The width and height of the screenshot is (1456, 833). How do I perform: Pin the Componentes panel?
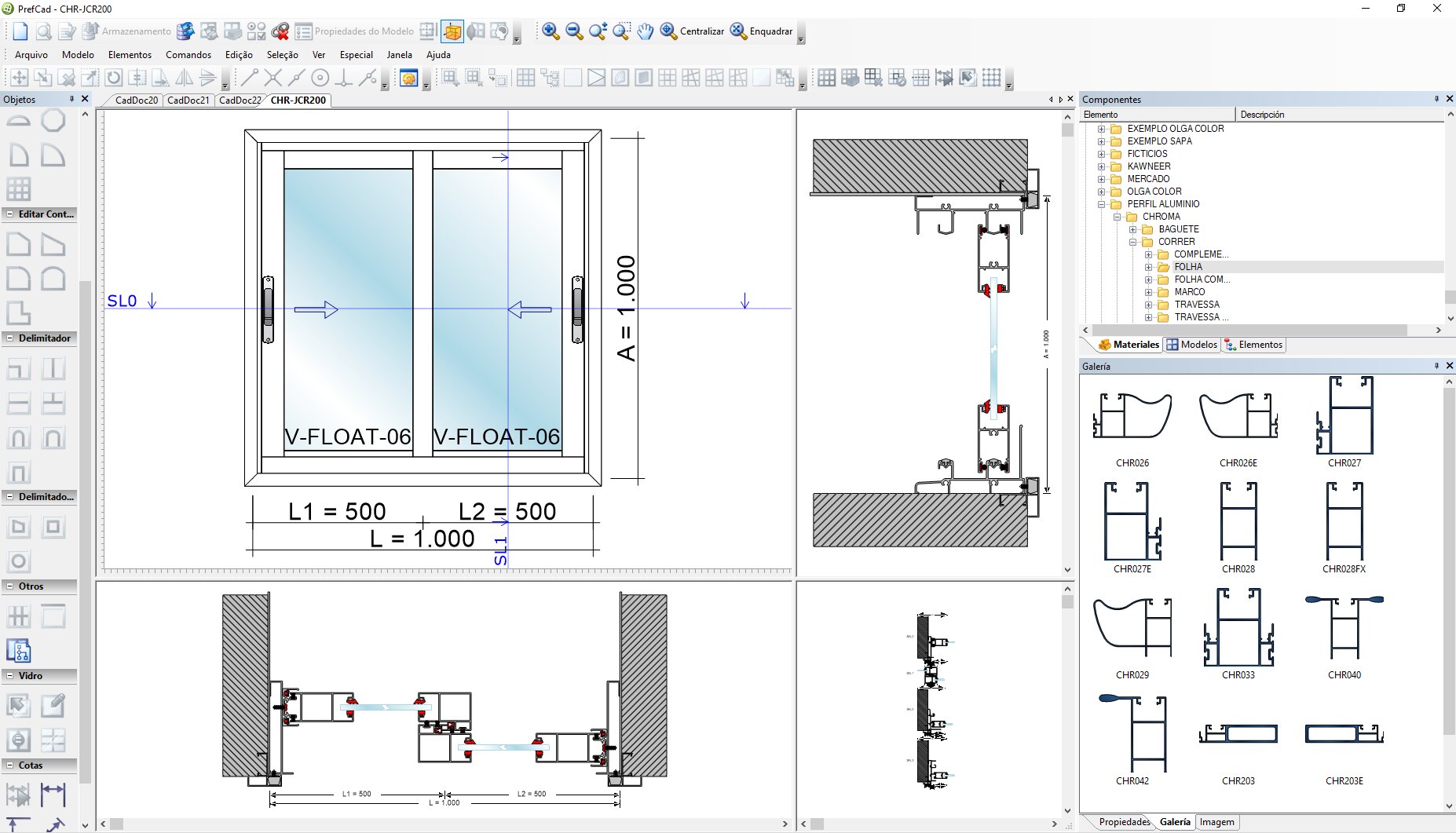coord(1436,99)
